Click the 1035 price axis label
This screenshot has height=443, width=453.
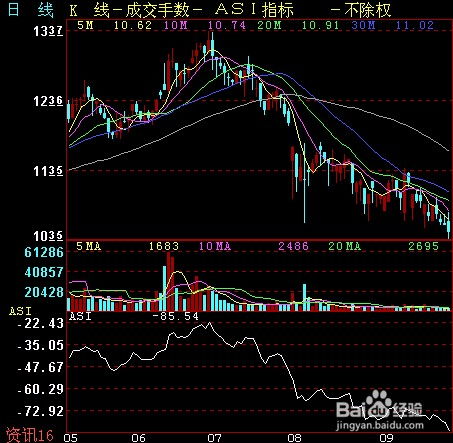[48, 236]
